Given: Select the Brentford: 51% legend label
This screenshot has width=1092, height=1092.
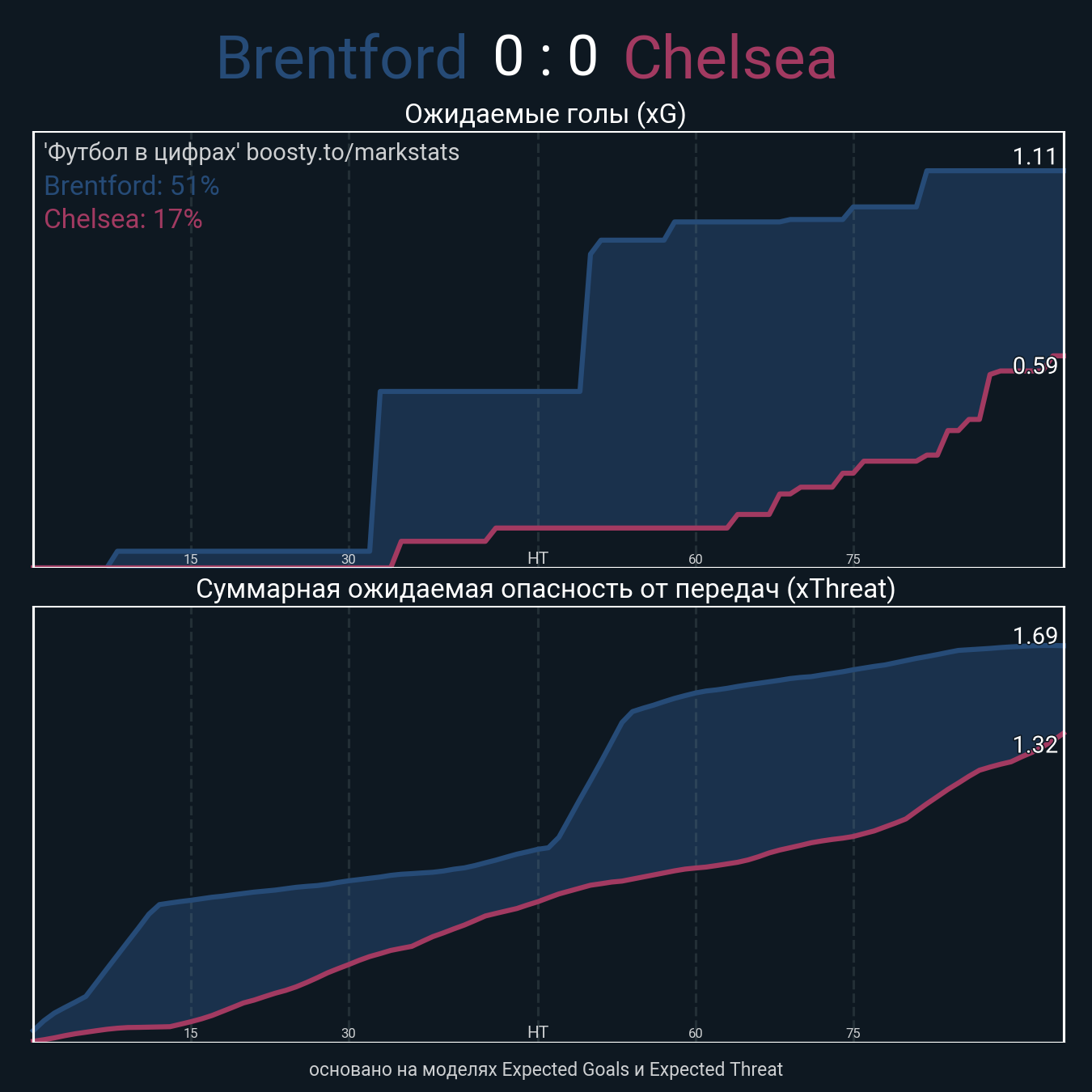Looking at the screenshot, I should [x=132, y=186].
